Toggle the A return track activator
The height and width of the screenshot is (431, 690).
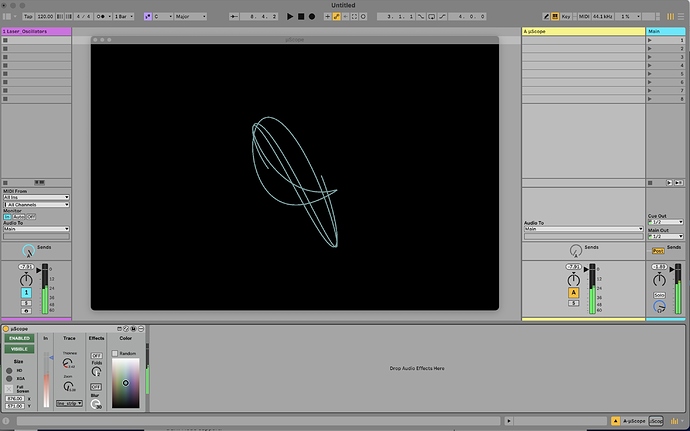[x=573, y=293]
